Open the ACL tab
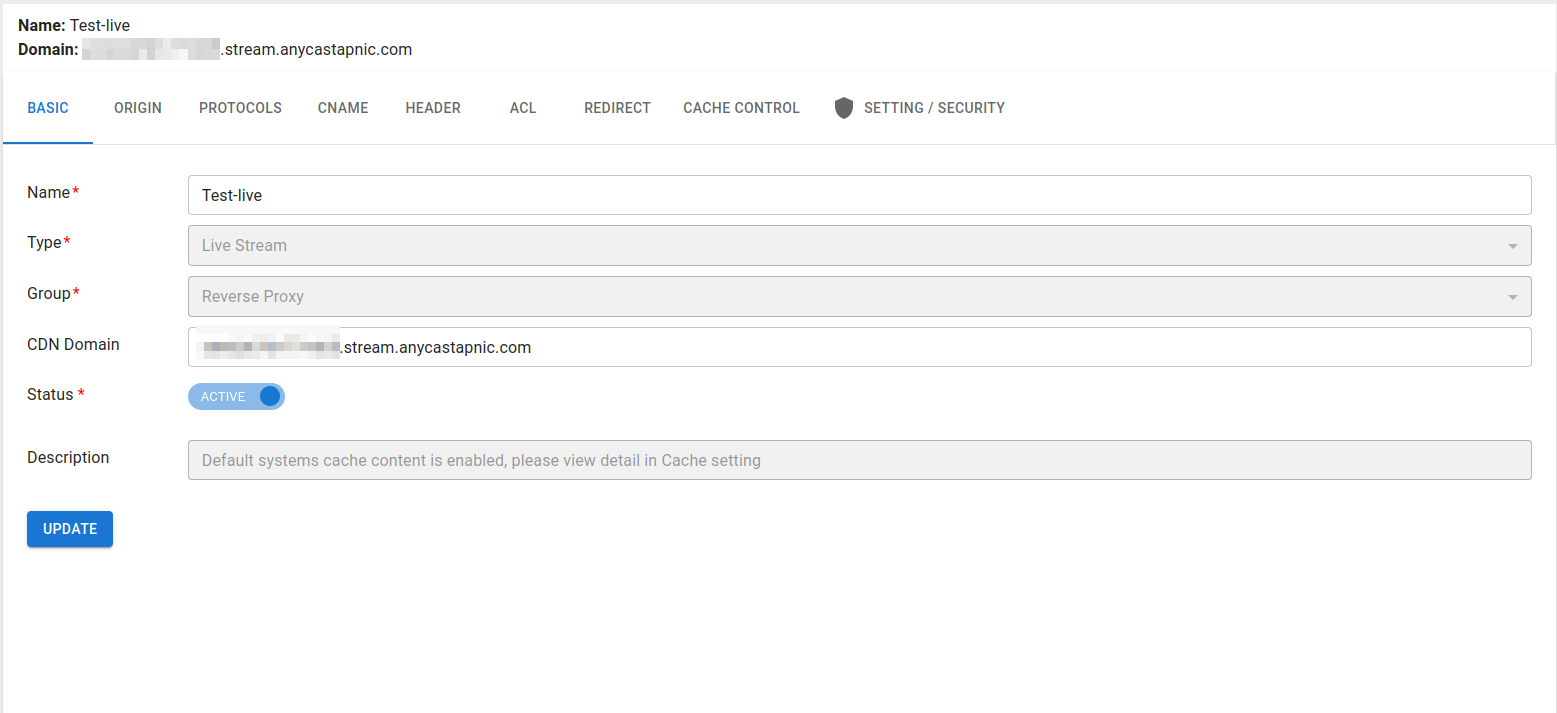 tap(523, 108)
